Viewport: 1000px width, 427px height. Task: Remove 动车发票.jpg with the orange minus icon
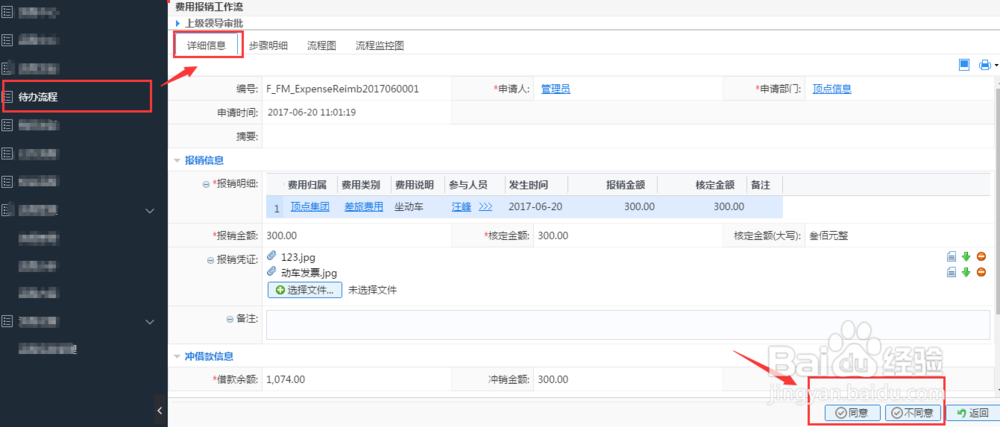(x=982, y=272)
